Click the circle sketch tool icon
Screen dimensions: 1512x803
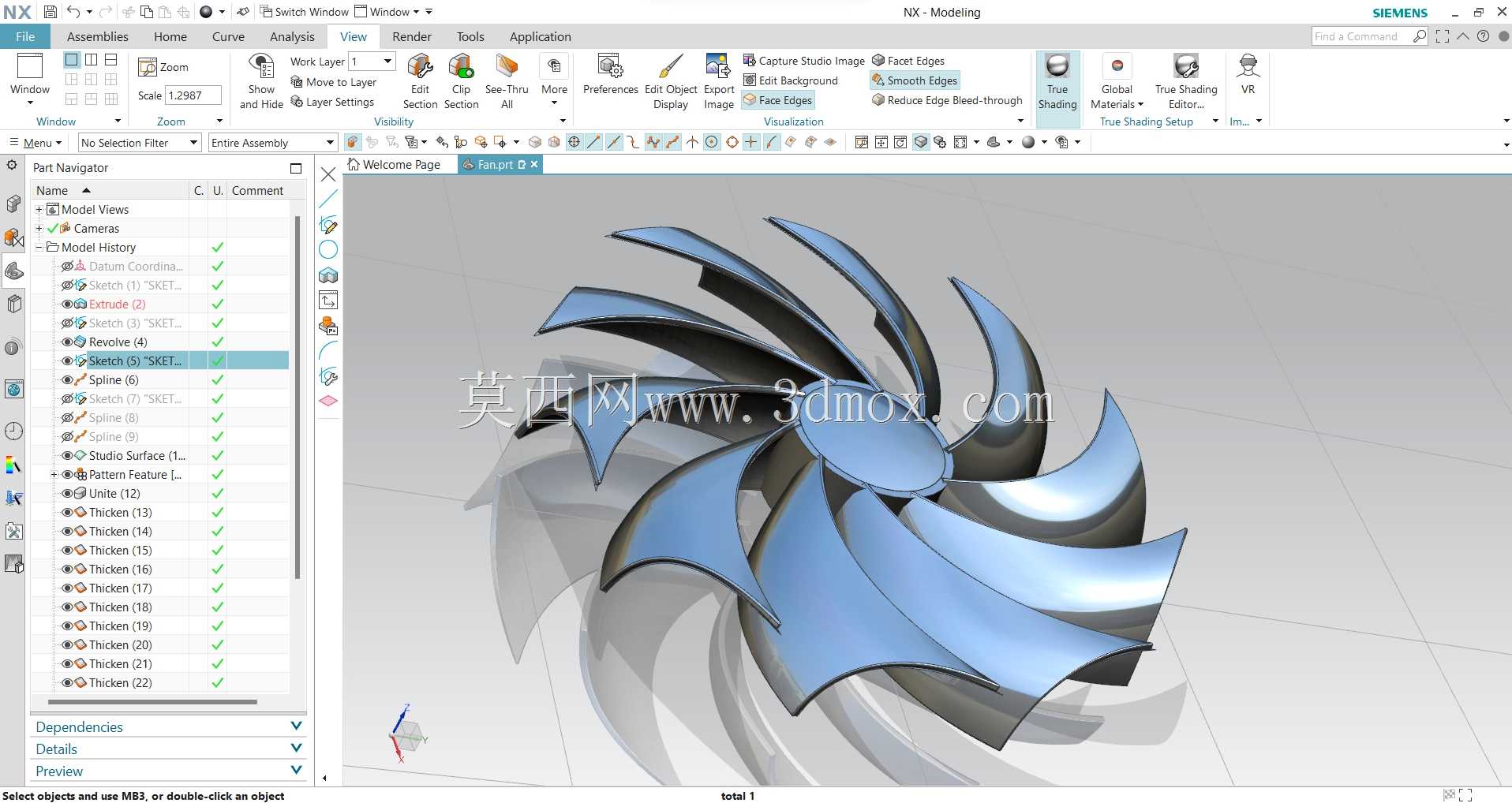(x=328, y=250)
